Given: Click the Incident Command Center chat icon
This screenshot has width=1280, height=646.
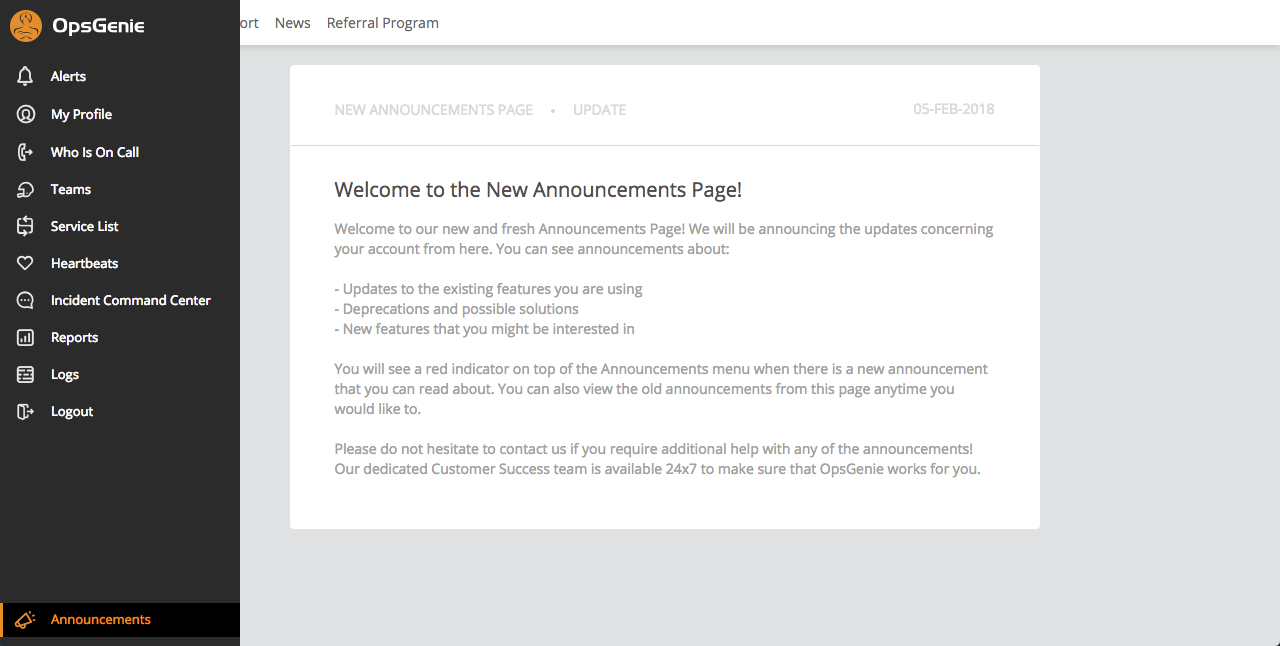Looking at the screenshot, I should tap(26, 300).
